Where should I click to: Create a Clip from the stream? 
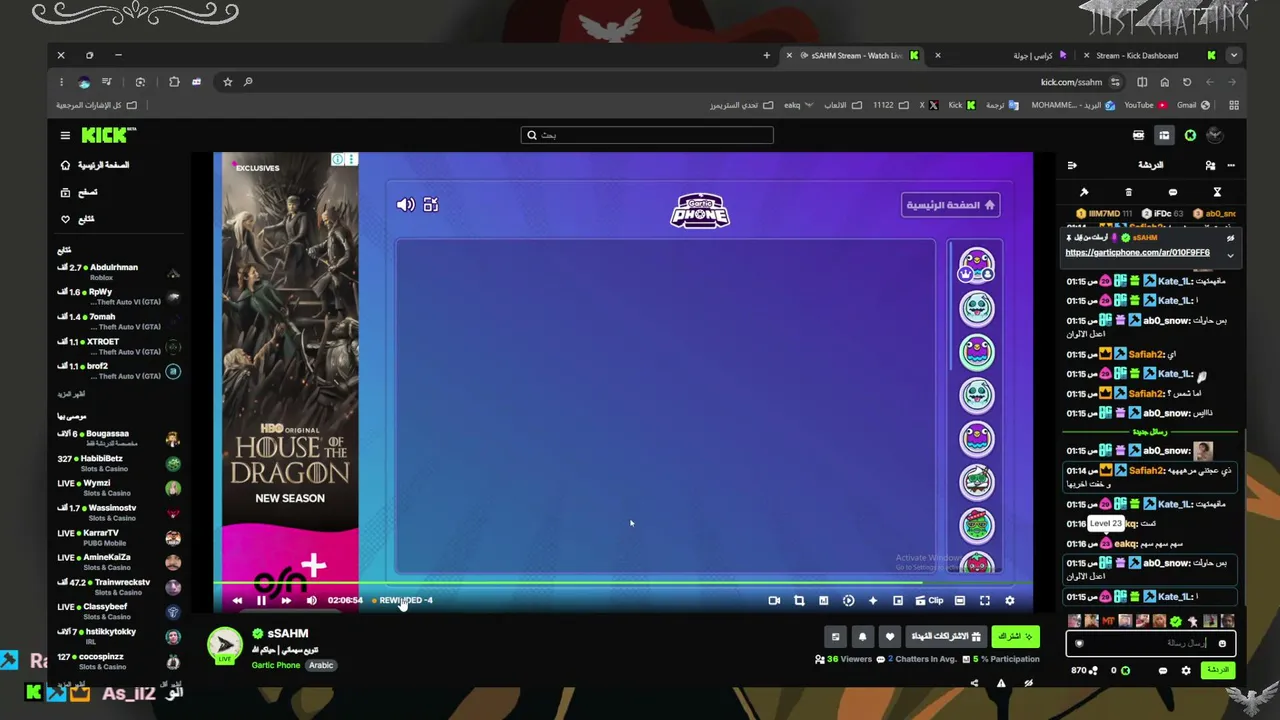click(930, 601)
